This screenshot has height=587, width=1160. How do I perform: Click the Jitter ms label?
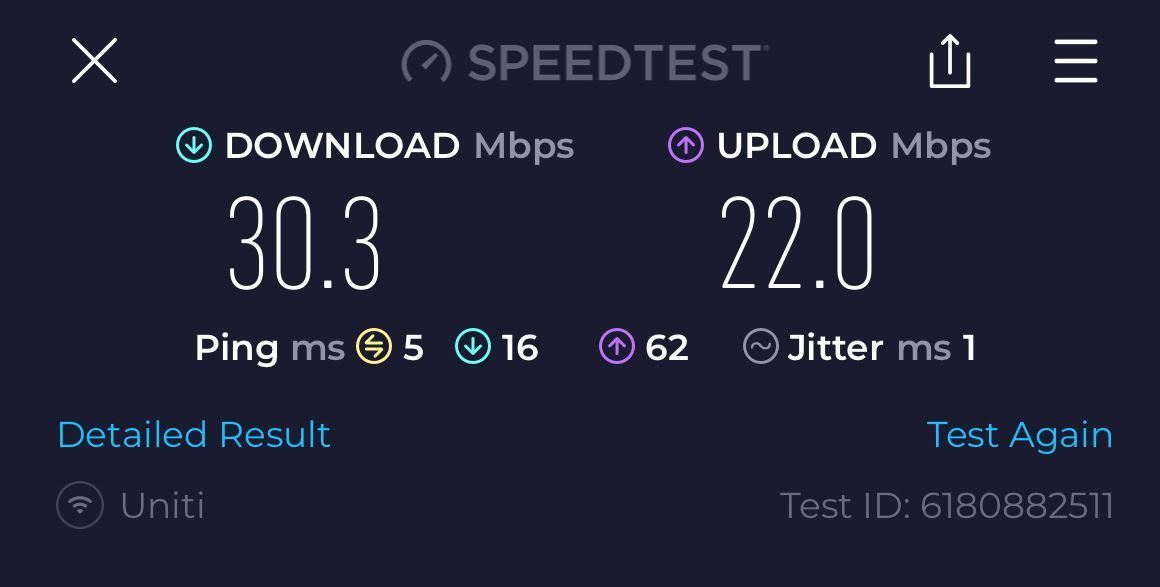coord(869,347)
